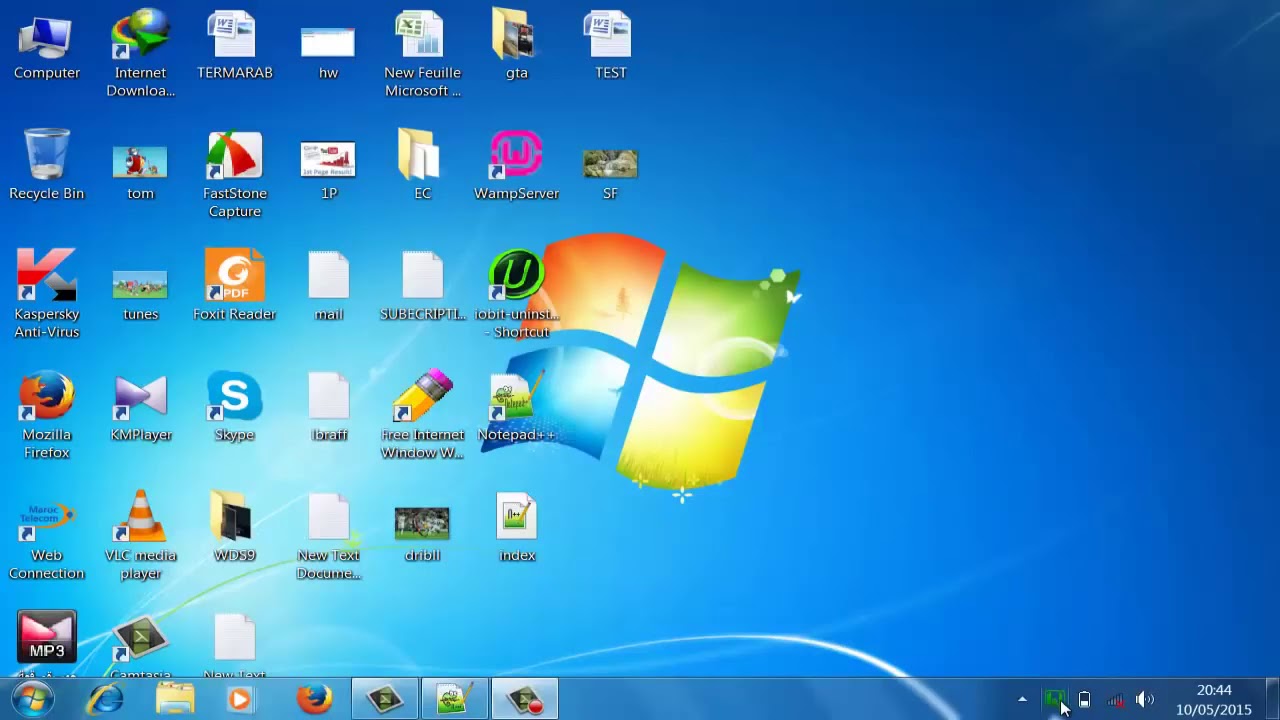Viewport: 1280px width, 720px height.
Task: Launch the Notepad++ desktop shortcut
Action: coord(516,407)
